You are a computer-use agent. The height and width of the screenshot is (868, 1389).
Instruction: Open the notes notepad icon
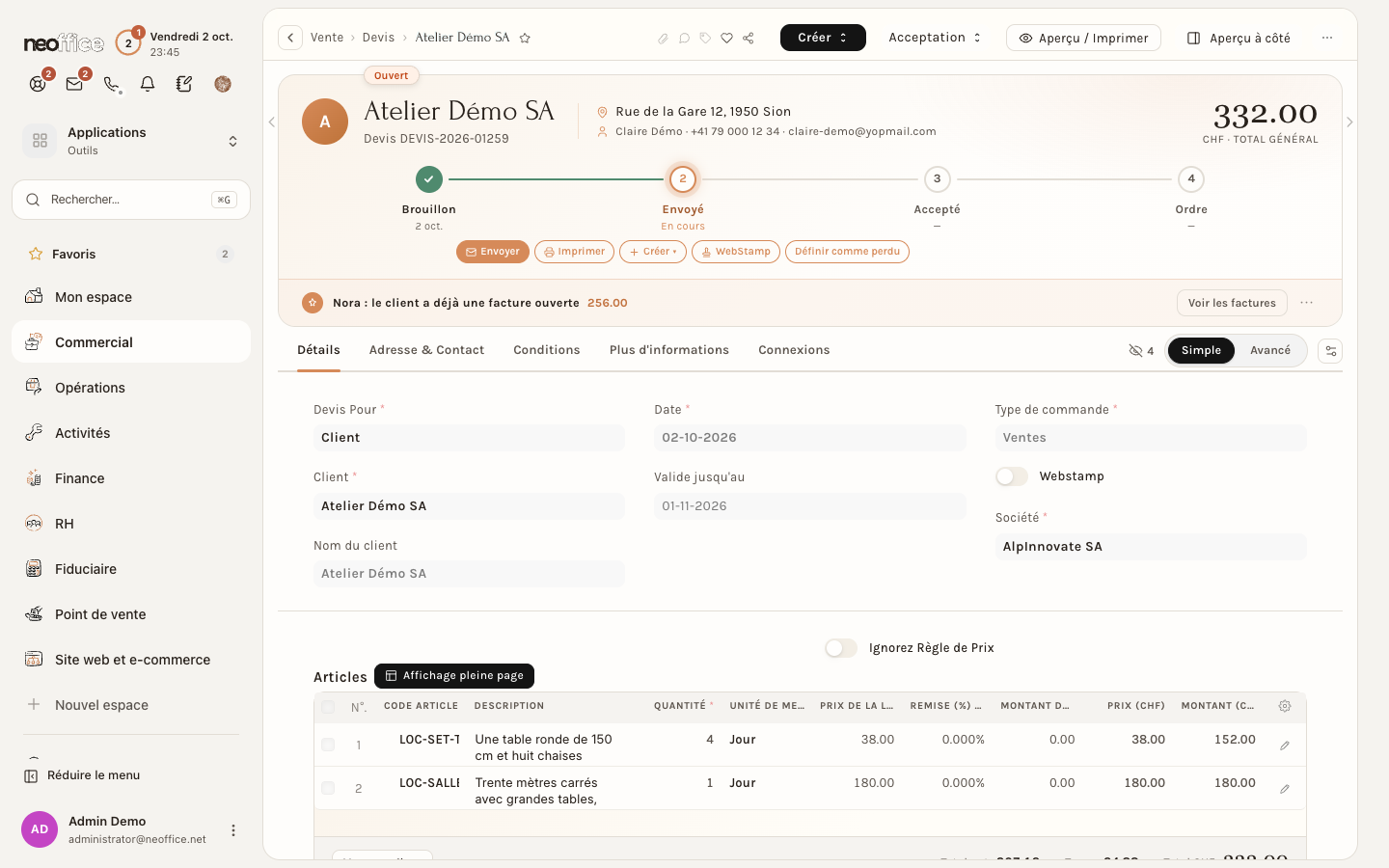point(184,84)
